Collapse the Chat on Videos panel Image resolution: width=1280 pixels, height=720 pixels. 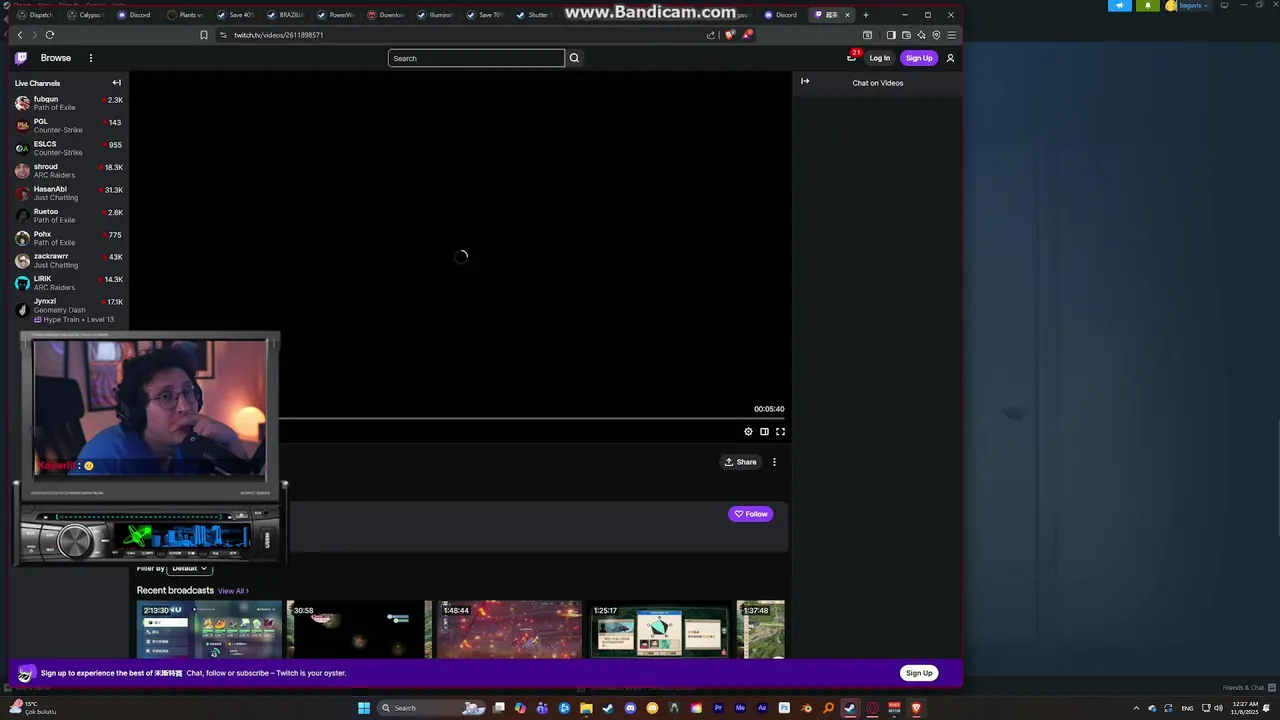(x=805, y=81)
